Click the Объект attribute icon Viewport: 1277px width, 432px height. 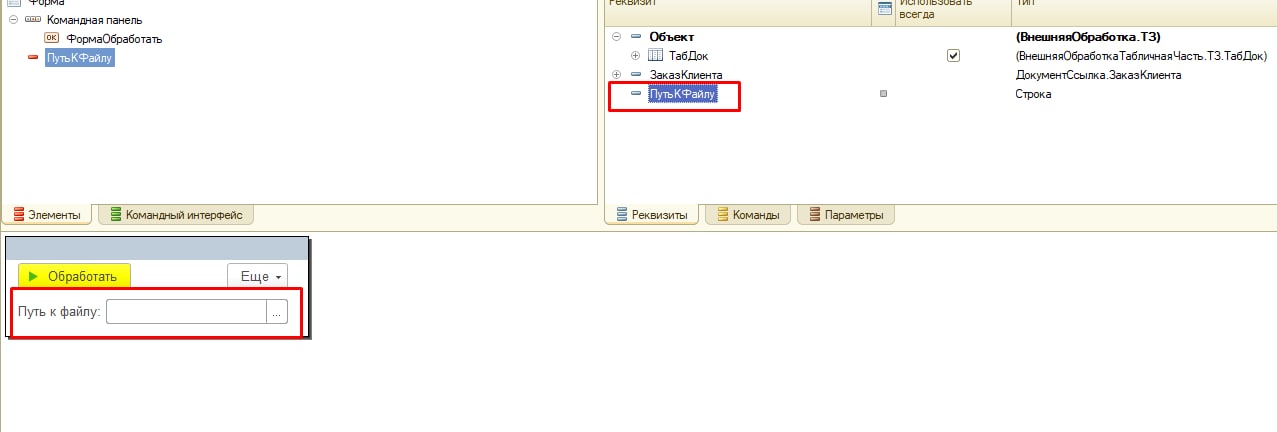click(637, 37)
